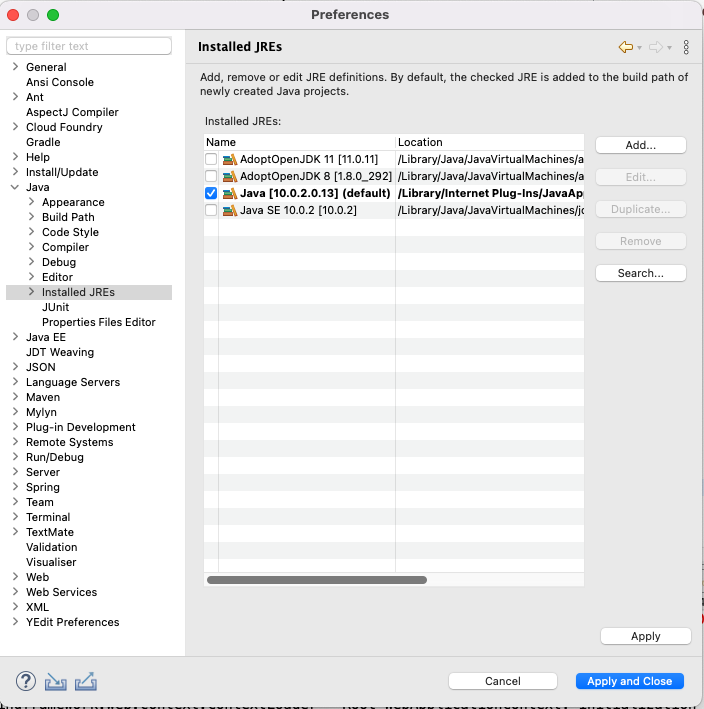Viewport: 704px width, 709px height.
Task: Click the Edit... button
Action: [641, 177]
